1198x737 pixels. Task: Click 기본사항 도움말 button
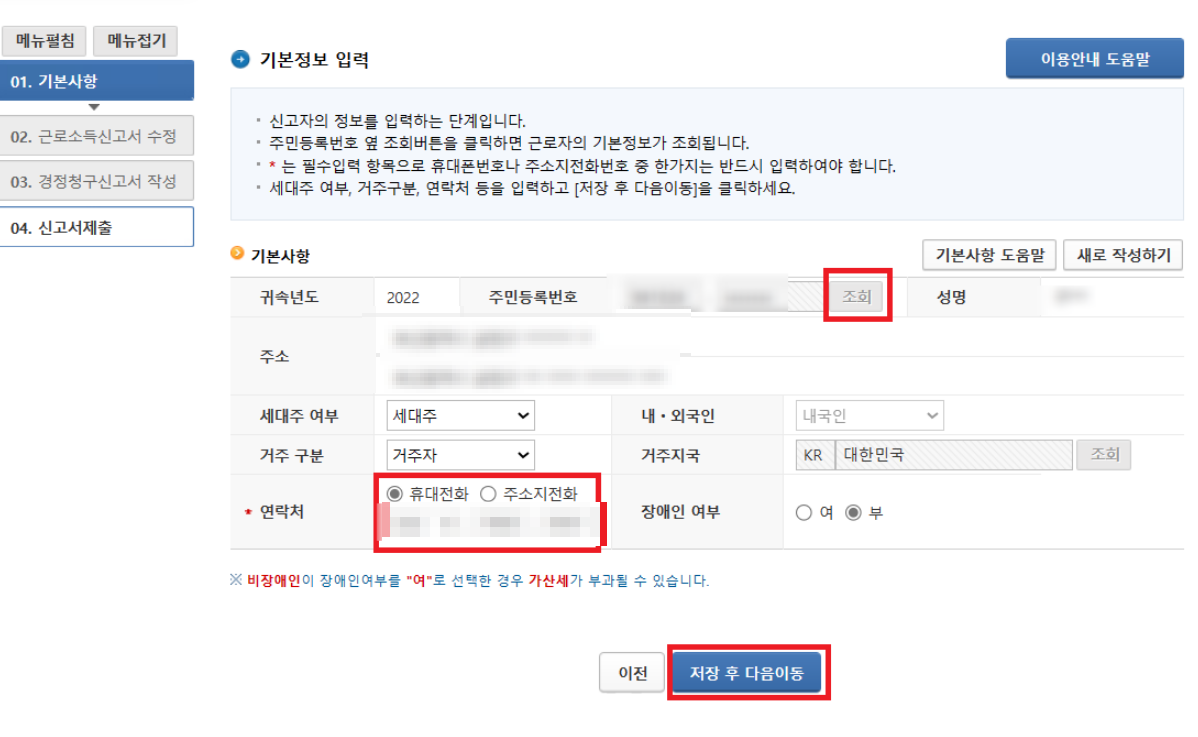click(x=988, y=255)
